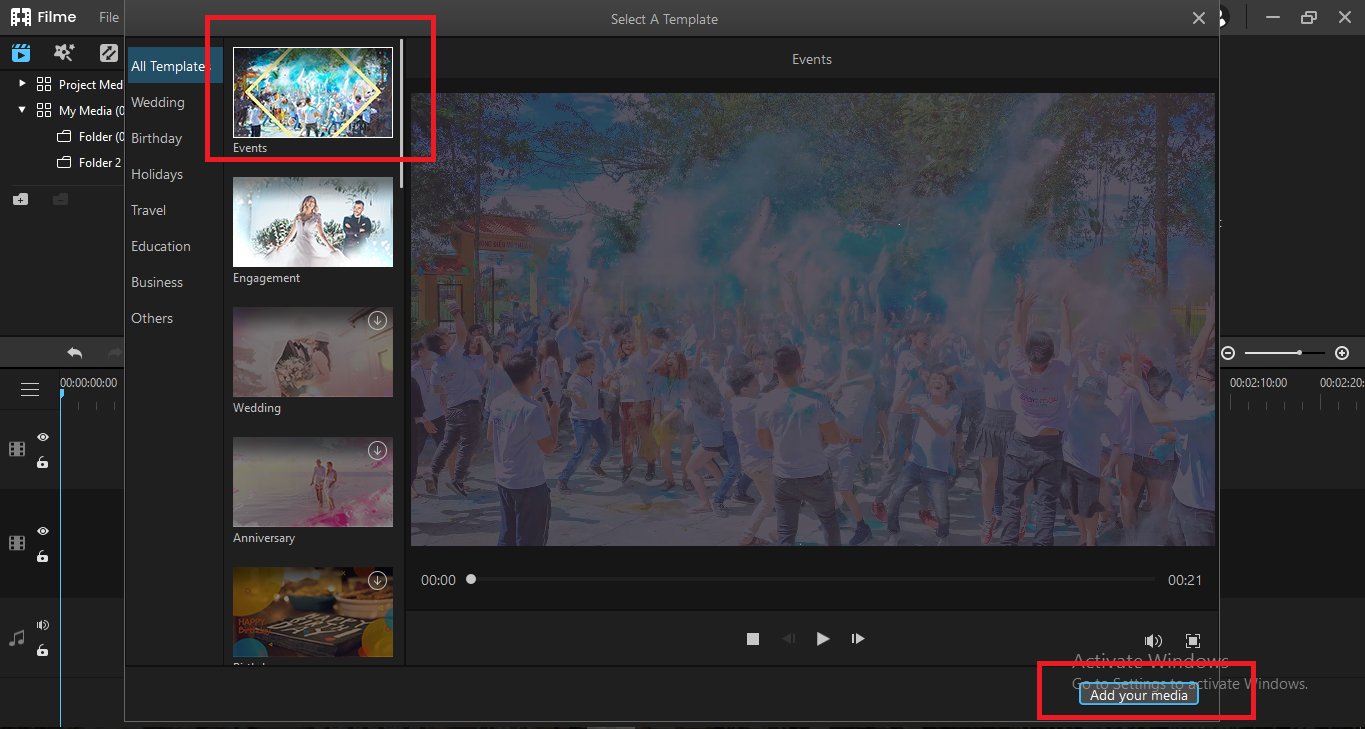Open the Media library panel icon
The height and width of the screenshot is (729, 1365).
click(x=20, y=52)
